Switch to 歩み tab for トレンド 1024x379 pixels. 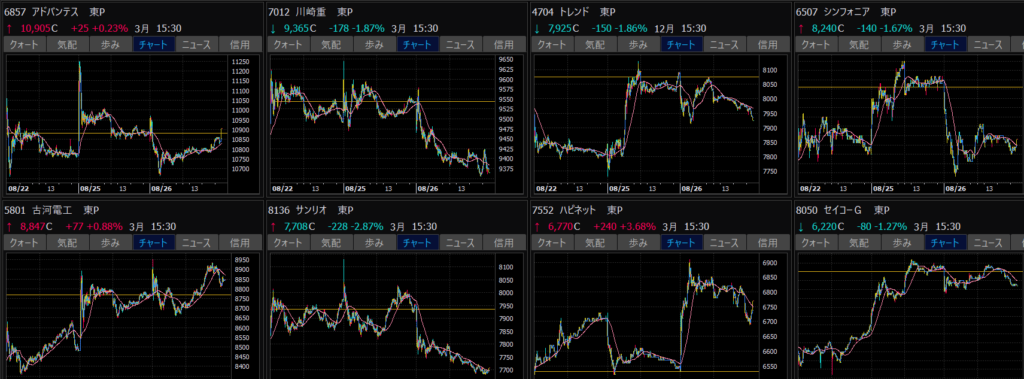click(638, 44)
